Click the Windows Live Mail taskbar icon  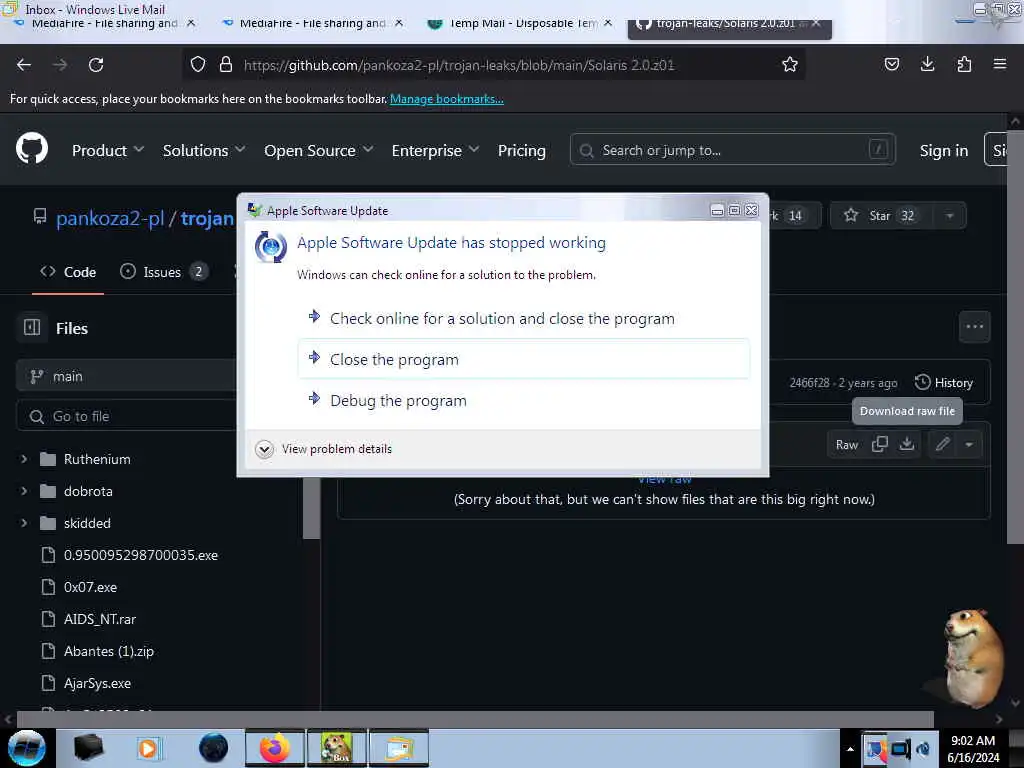click(x=399, y=748)
